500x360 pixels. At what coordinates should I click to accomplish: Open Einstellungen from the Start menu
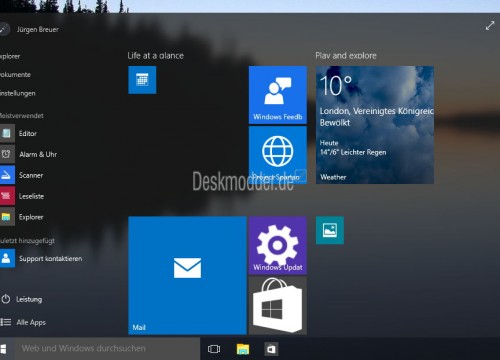(18, 93)
